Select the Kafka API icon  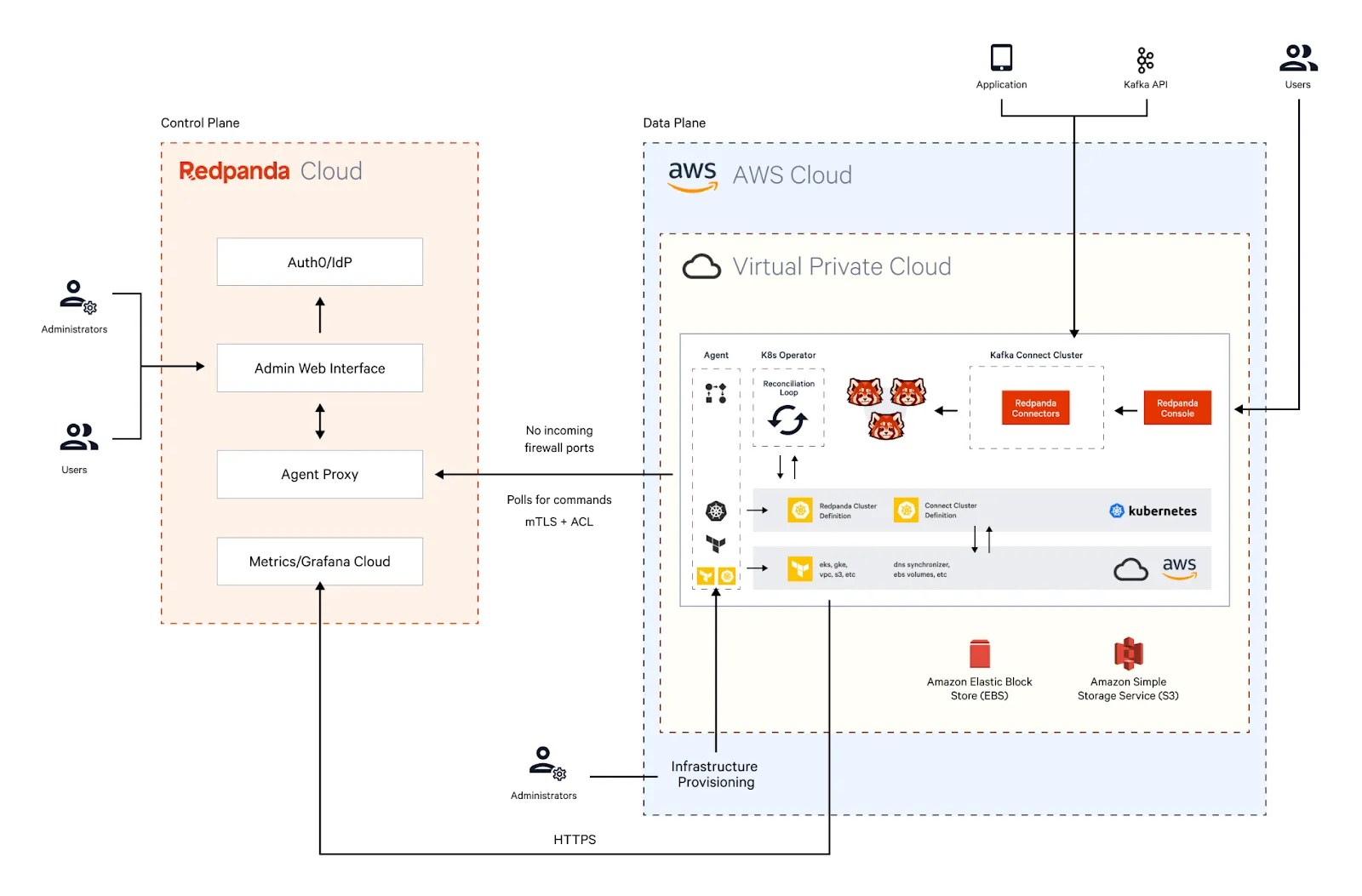(x=1145, y=60)
